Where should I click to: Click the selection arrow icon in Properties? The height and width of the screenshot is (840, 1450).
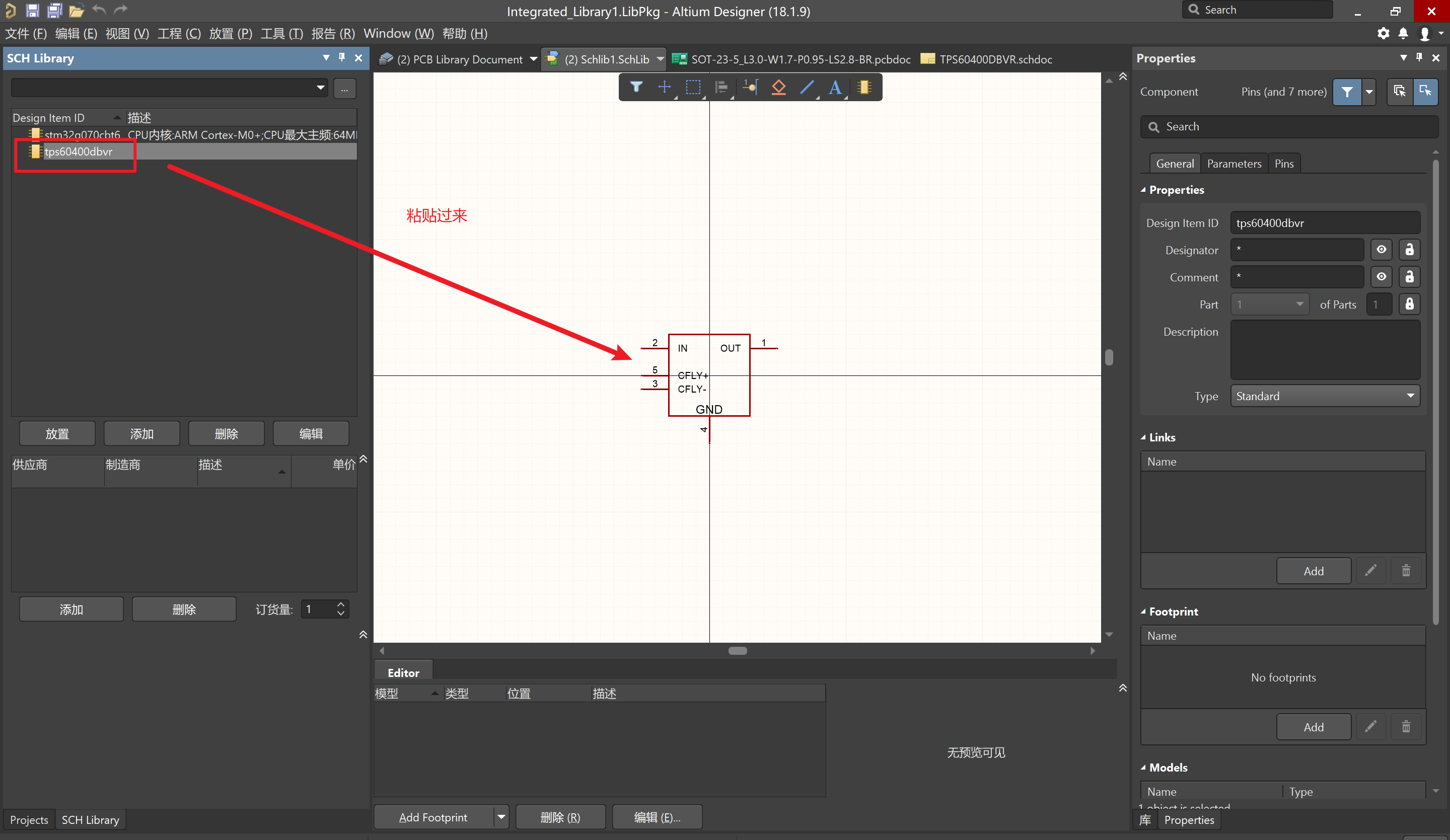pyautogui.click(x=1425, y=92)
